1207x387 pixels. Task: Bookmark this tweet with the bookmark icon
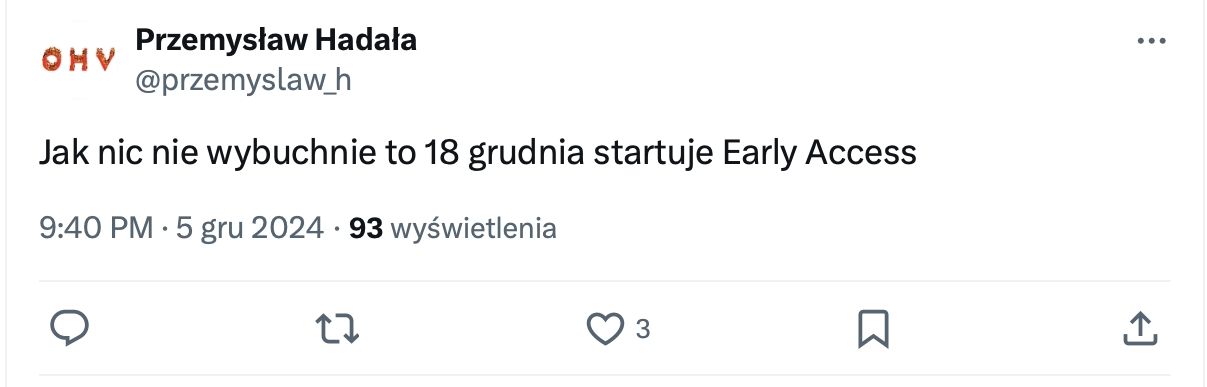pyautogui.click(x=873, y=328)
